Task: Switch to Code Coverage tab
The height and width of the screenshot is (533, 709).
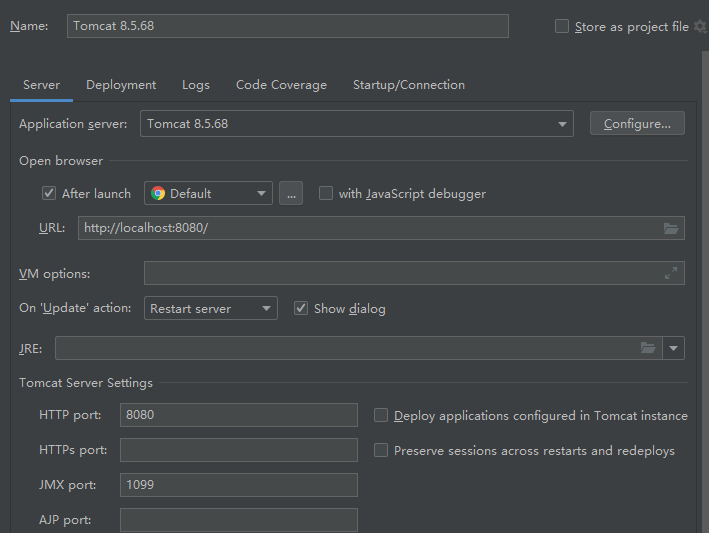Action: (x=281, y=85)
